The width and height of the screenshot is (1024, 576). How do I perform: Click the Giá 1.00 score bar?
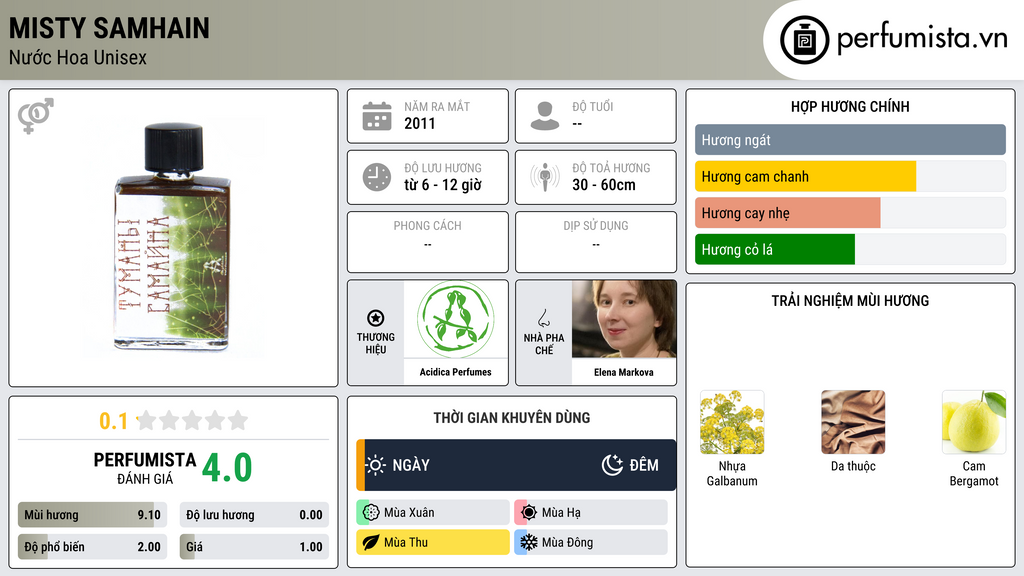(254, 547)
